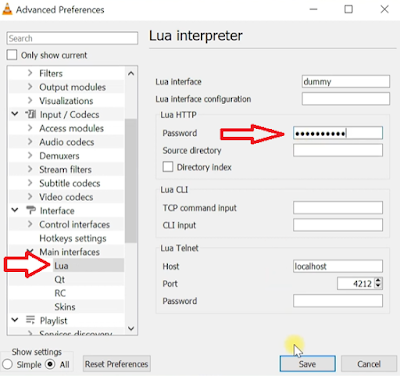The height and width of the screenshot is (376, 400).
Task: Click the Lua HTTP group label
Action: click(x=178, y=115)
